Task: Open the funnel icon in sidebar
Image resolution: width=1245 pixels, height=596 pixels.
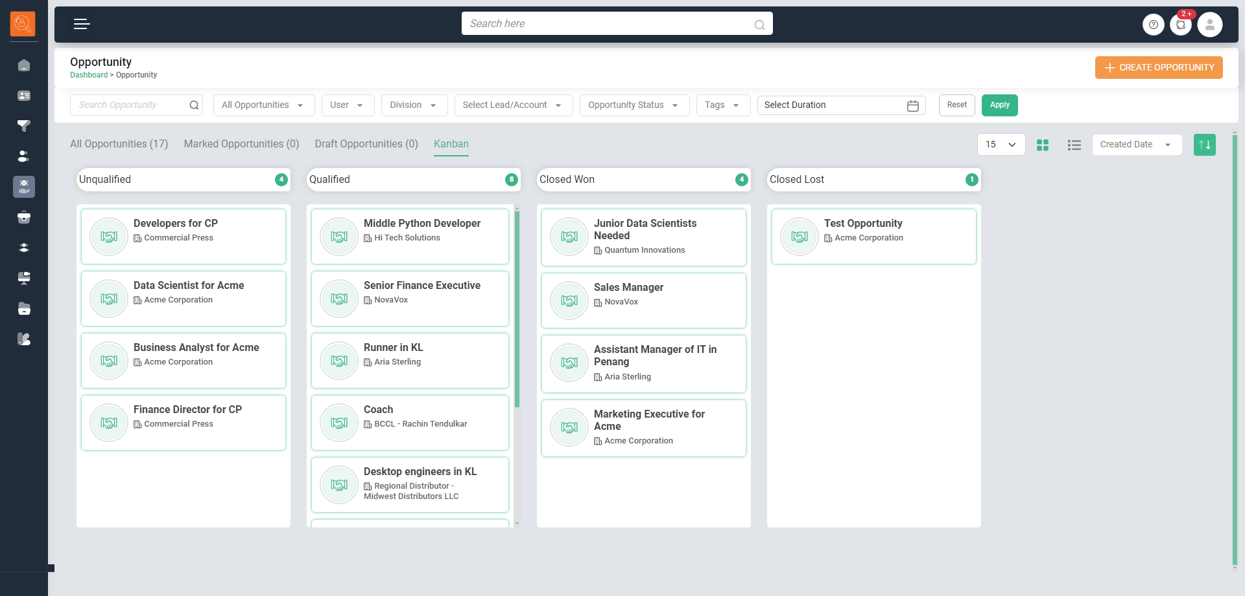Action: click(24, 126)
